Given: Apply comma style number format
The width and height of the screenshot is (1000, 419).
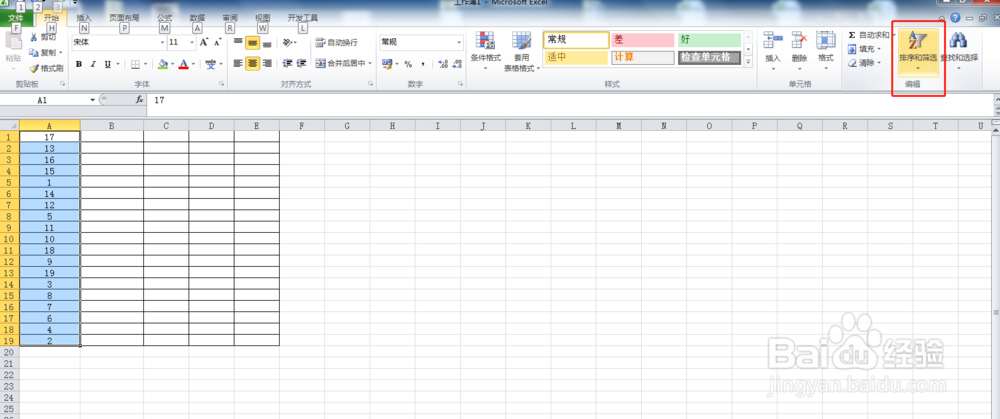Looking at the screenshot, I should (x=423, y=64).
